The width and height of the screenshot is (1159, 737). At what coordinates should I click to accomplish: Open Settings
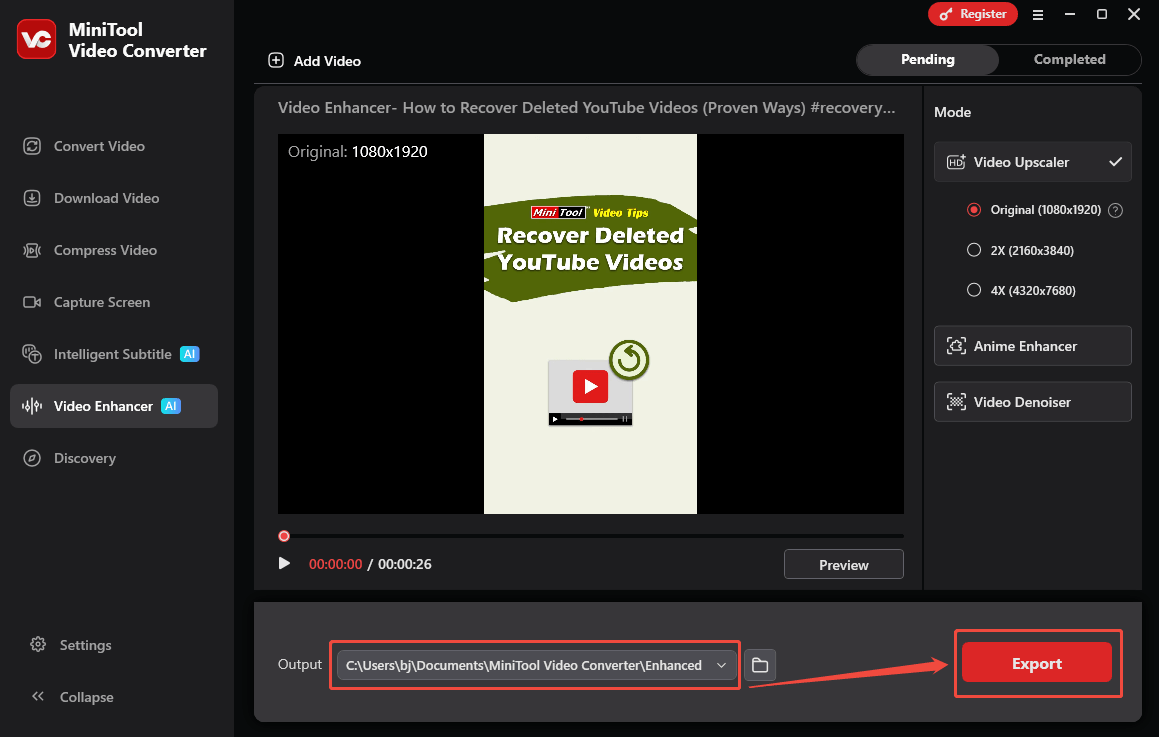[x=71, y=645]
